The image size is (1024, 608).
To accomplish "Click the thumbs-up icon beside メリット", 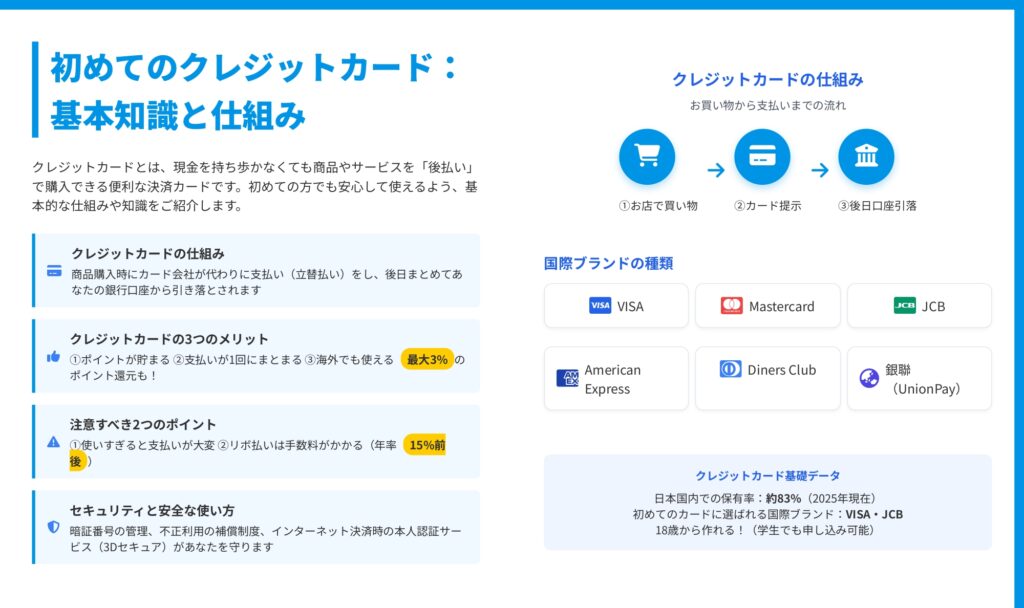I will coord(54,357).
